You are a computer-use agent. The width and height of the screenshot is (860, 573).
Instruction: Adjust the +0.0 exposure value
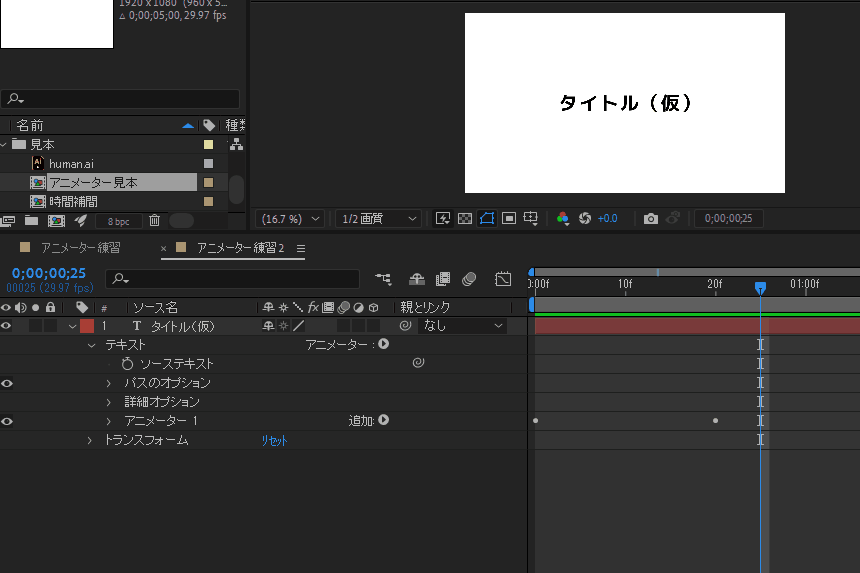point(607,218)
